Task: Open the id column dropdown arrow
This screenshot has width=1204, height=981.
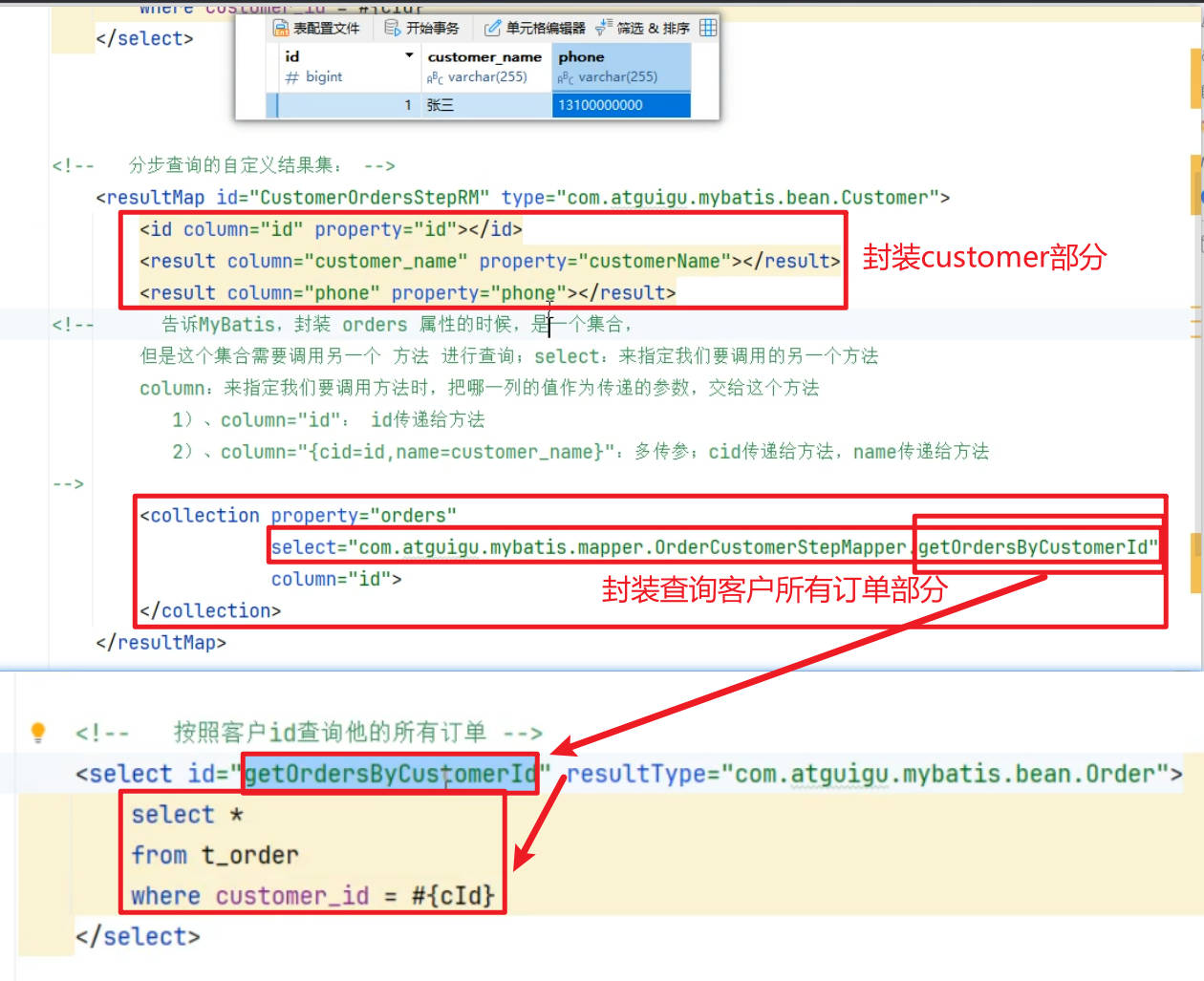Action: 409,55
